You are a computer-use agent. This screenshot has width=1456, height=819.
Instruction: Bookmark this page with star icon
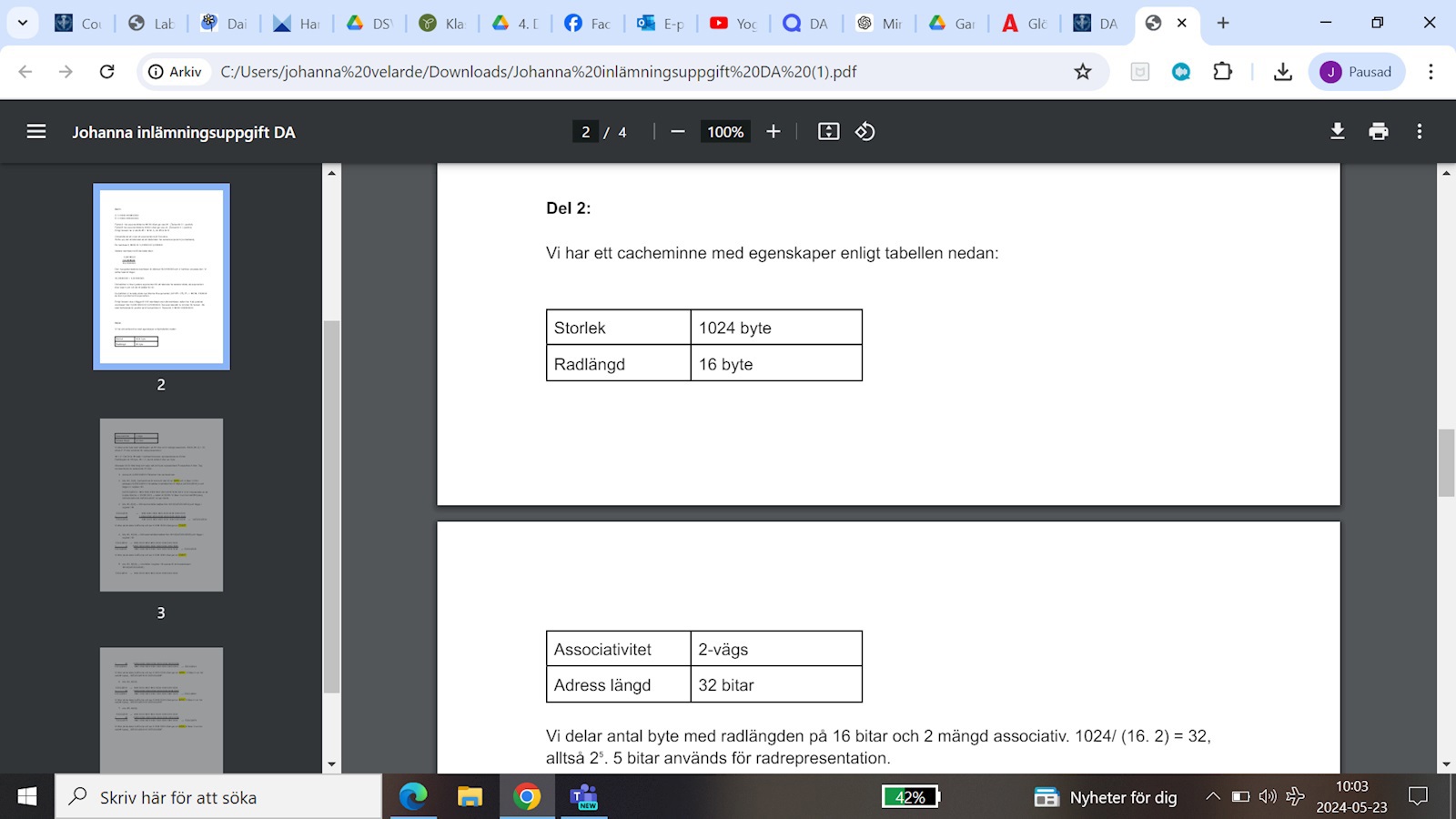pos(1082,72)
